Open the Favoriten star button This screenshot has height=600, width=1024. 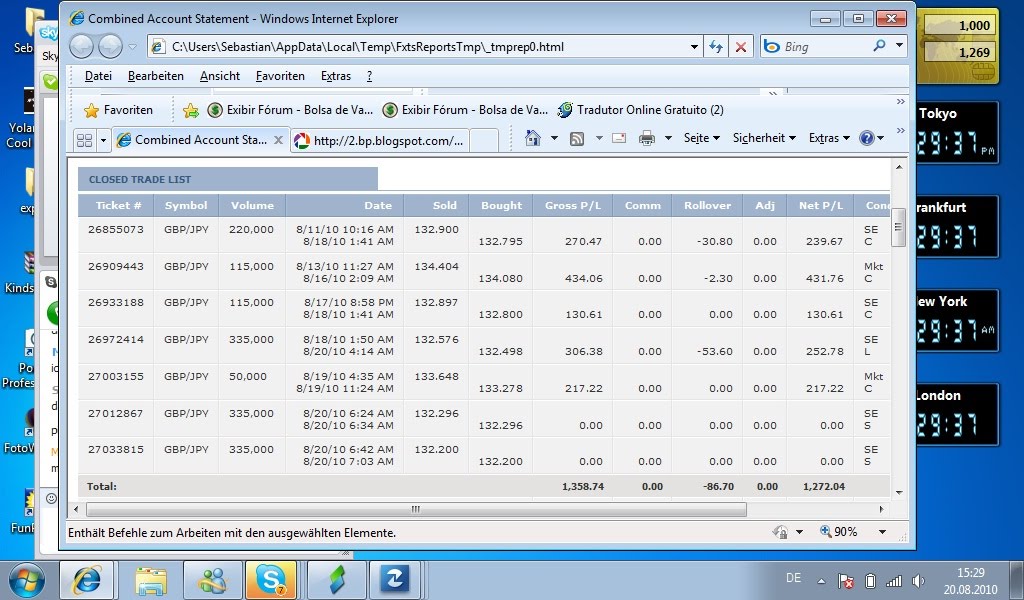[x=118, y=110]
